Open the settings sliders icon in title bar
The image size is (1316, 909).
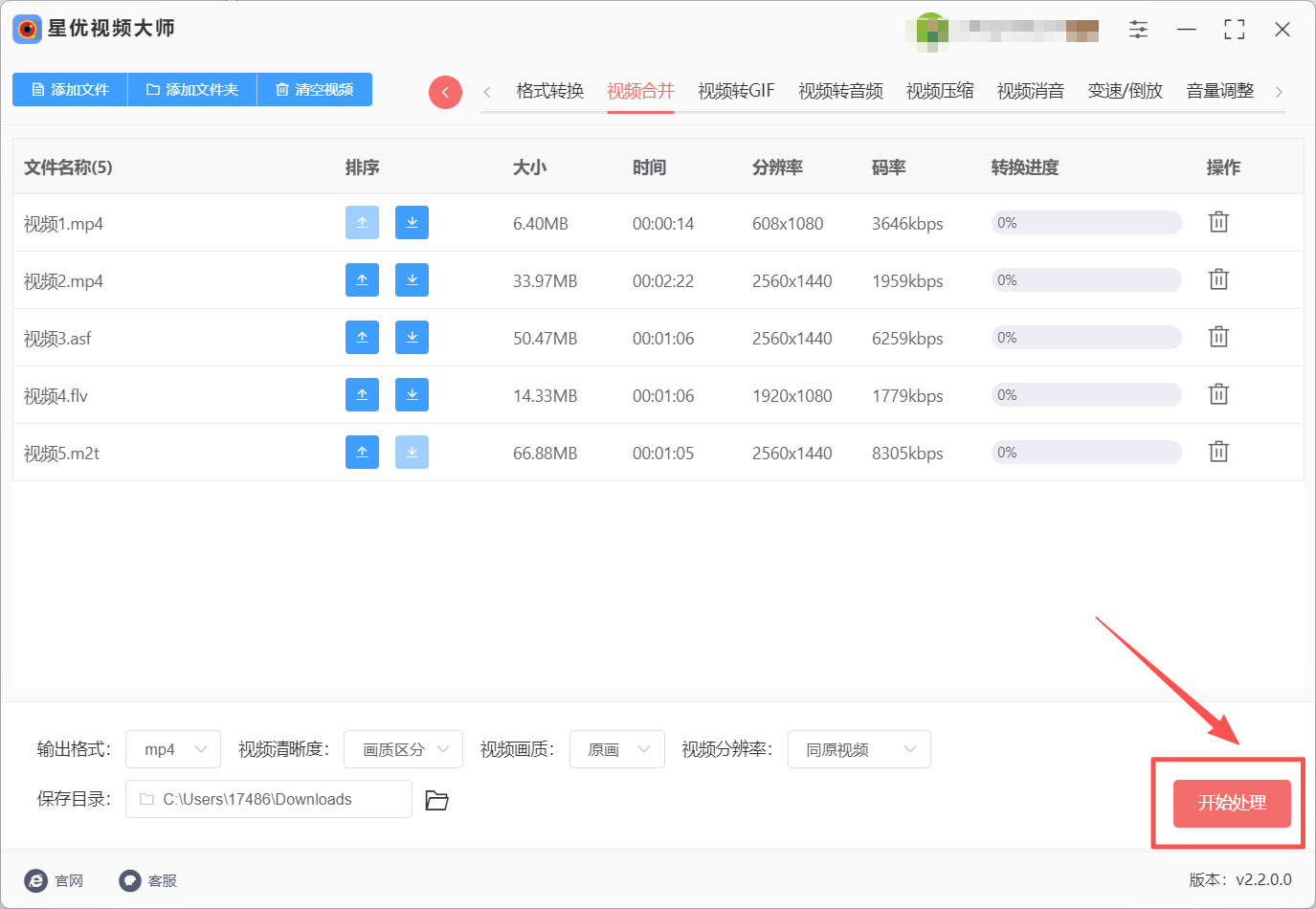(1138, 30)
